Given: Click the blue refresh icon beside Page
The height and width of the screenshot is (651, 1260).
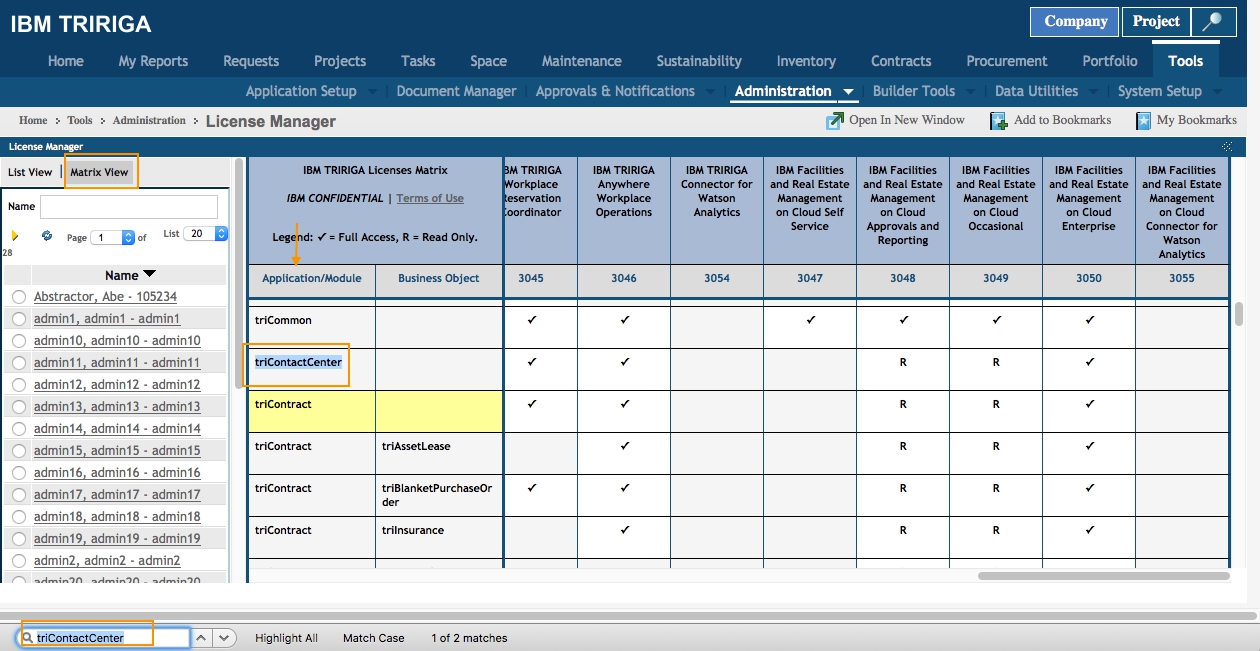Looking at the screenshot, I should (46, 237).
